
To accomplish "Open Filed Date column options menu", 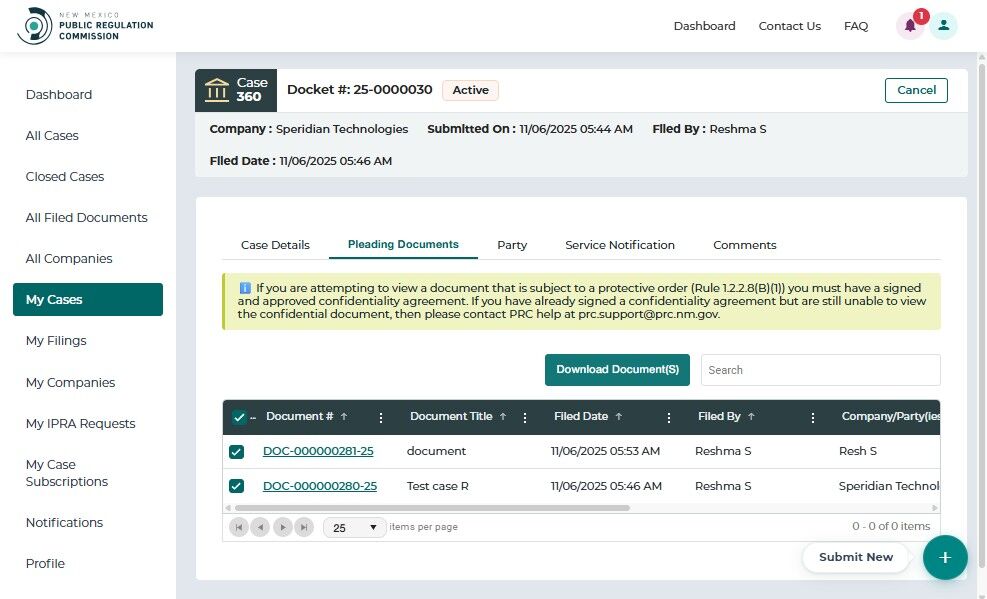I will [x=668, y=417].
